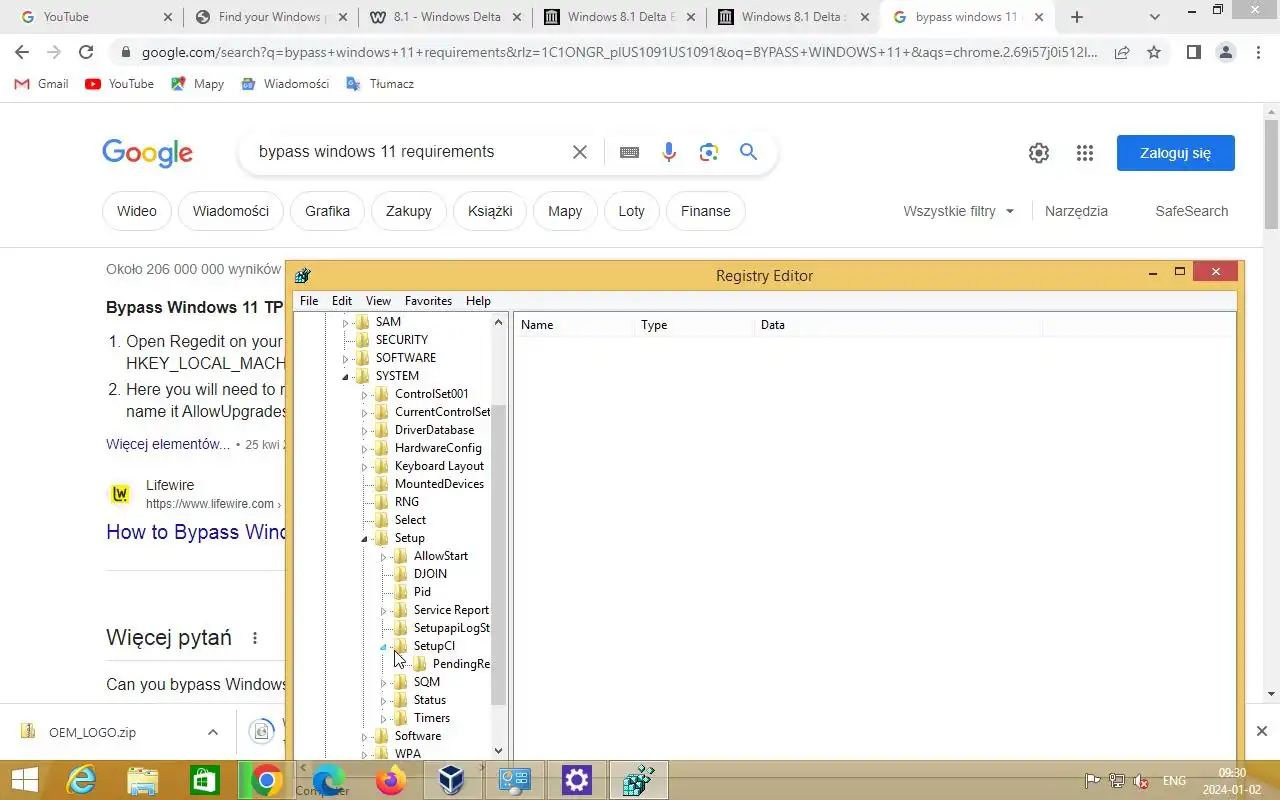Image resolution: width=1280 pixels, height=800 pixels.
Task: Expand the SAM hive
Action: pos(346,322)
